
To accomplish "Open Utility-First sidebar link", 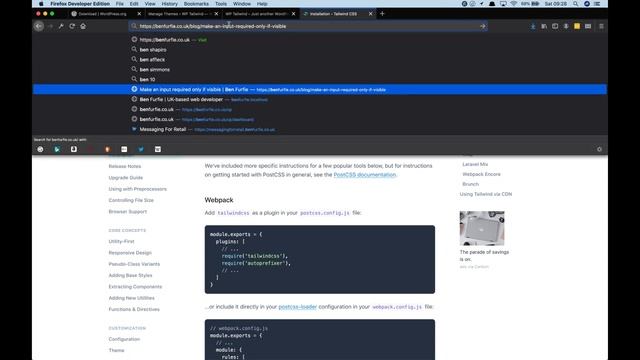I will click(x=121, y=241).
